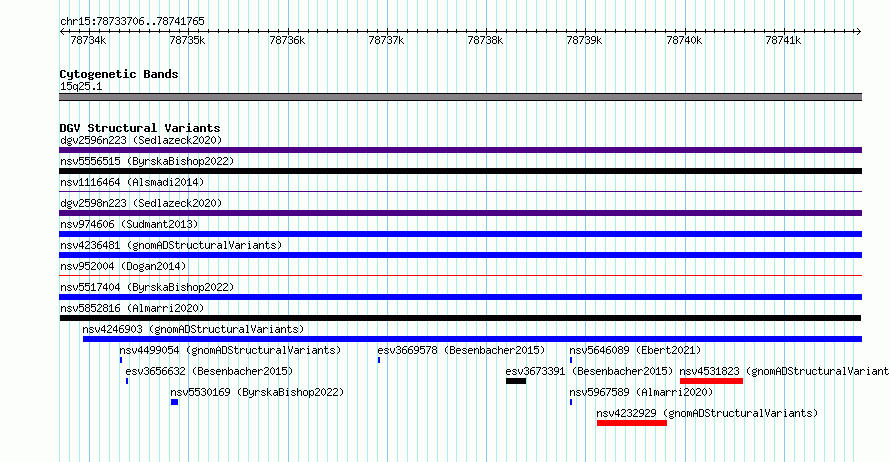890x462 pixels.
Task: Select the purple bar under dgv2598n223
Action: click(460, 213)
